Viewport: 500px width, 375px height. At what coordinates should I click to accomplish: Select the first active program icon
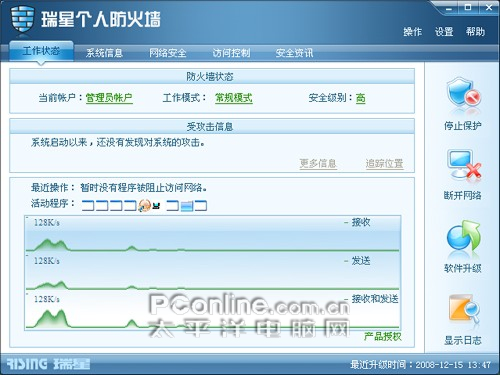click(88, 206)
